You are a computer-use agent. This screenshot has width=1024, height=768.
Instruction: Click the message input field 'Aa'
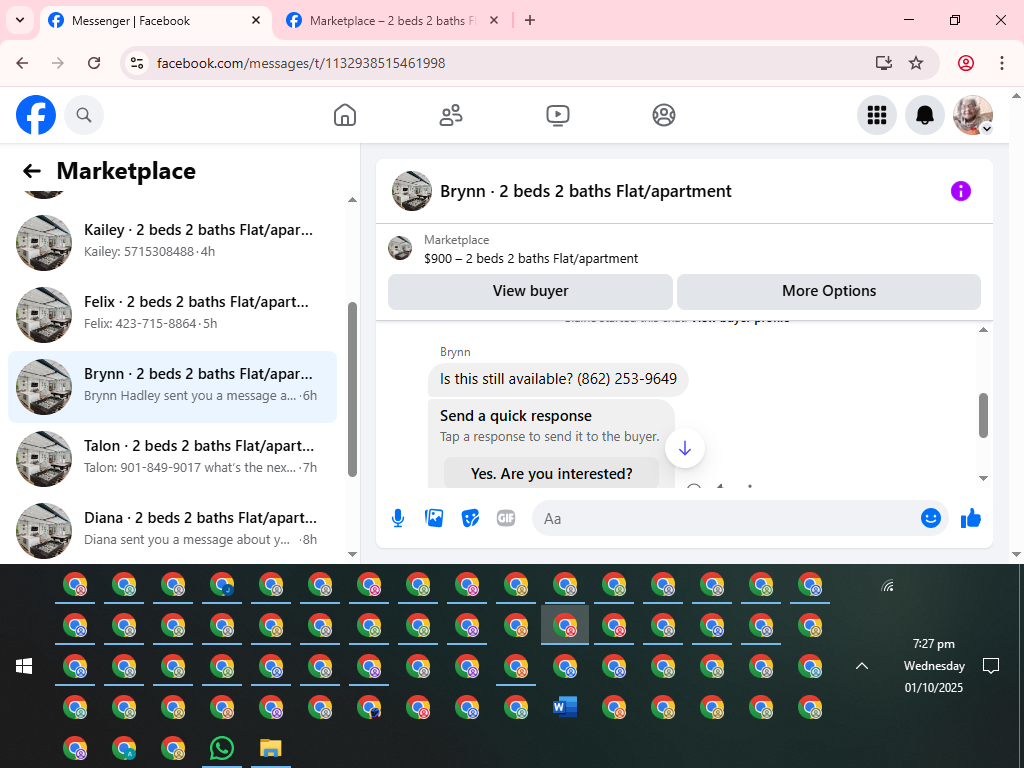click(725, 519)
